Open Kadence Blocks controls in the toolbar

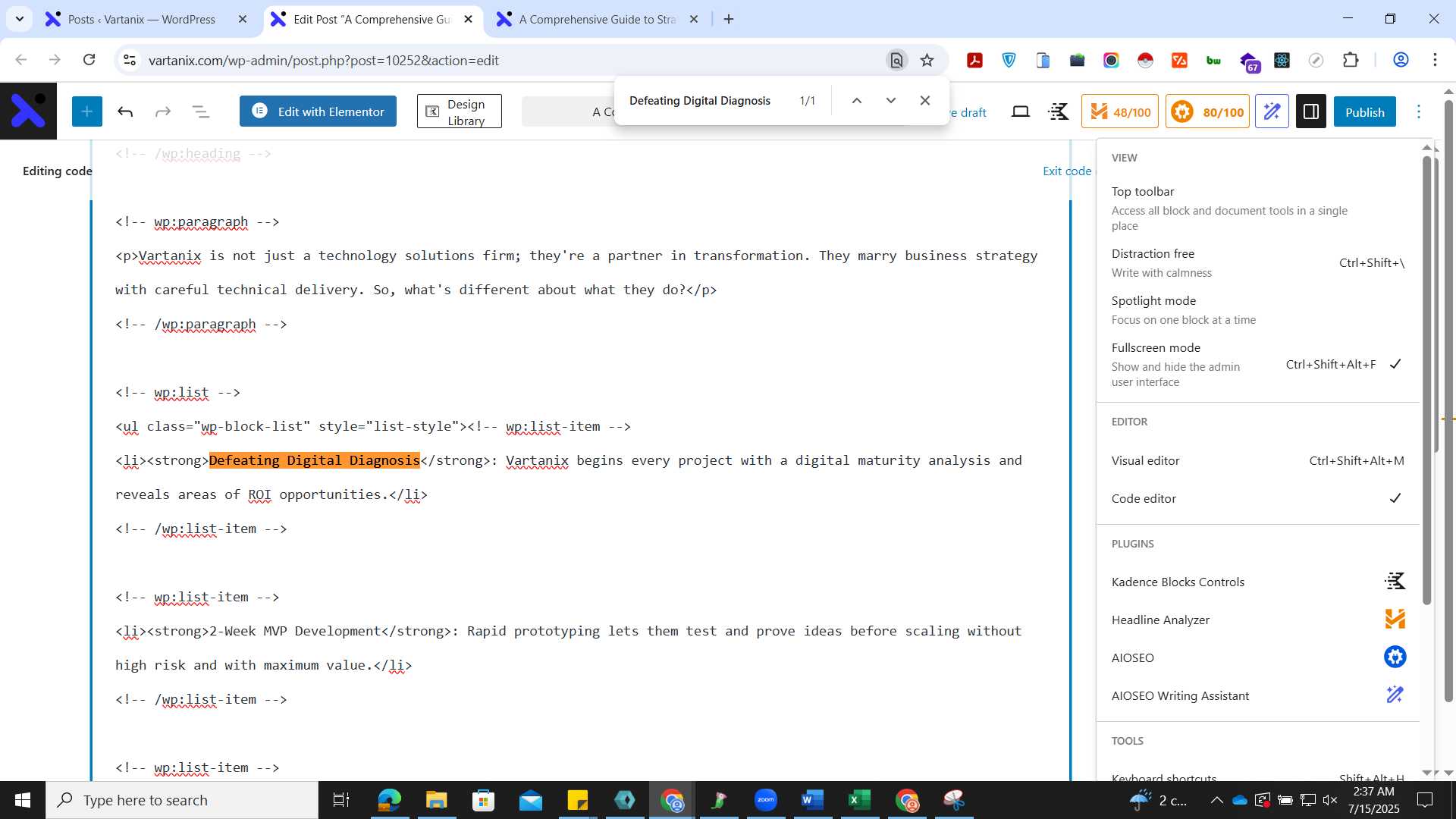pyautogui.click(x=1059, y=112)
